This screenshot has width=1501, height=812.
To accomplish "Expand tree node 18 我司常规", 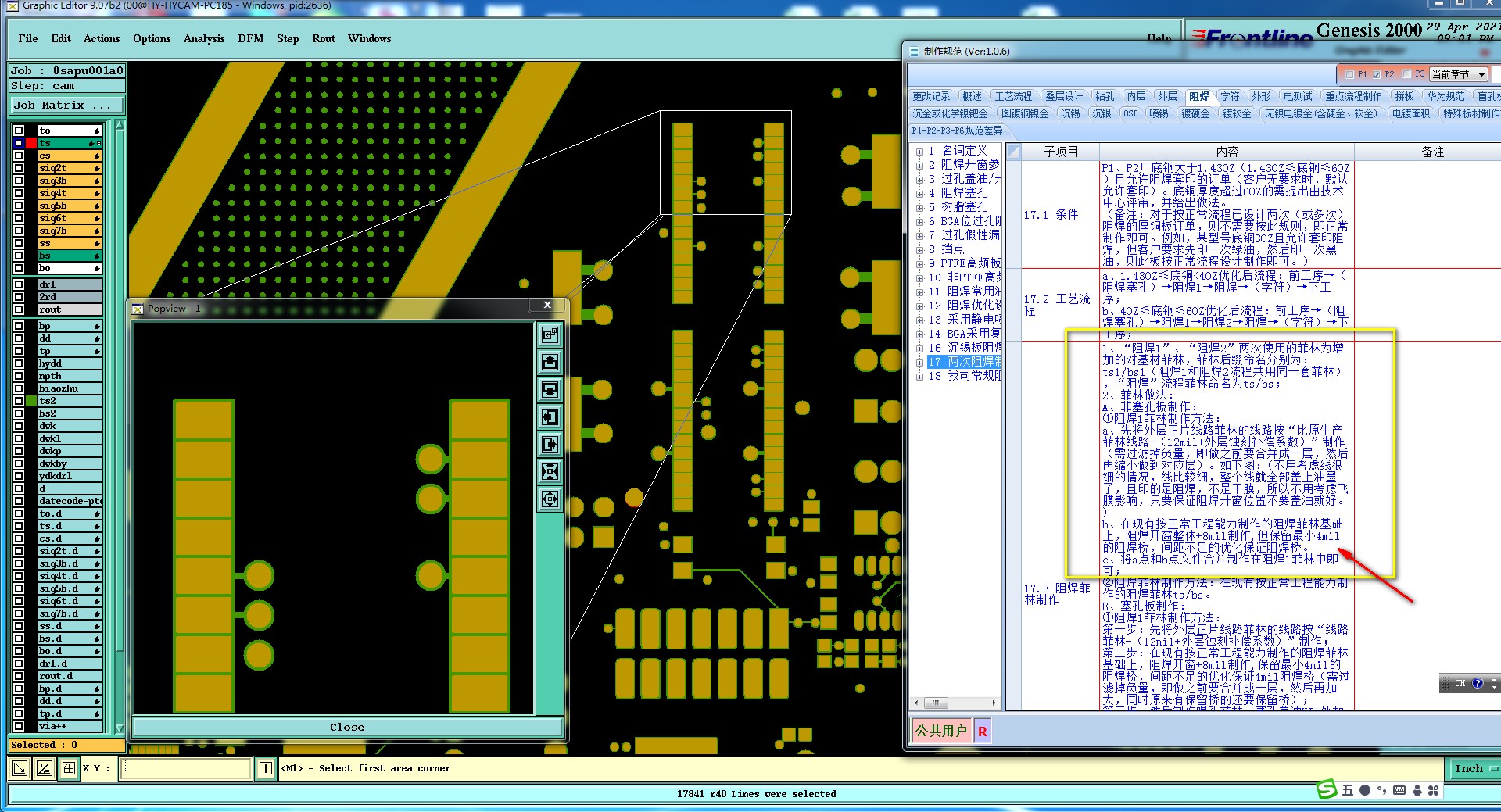I will click(920, 377).
